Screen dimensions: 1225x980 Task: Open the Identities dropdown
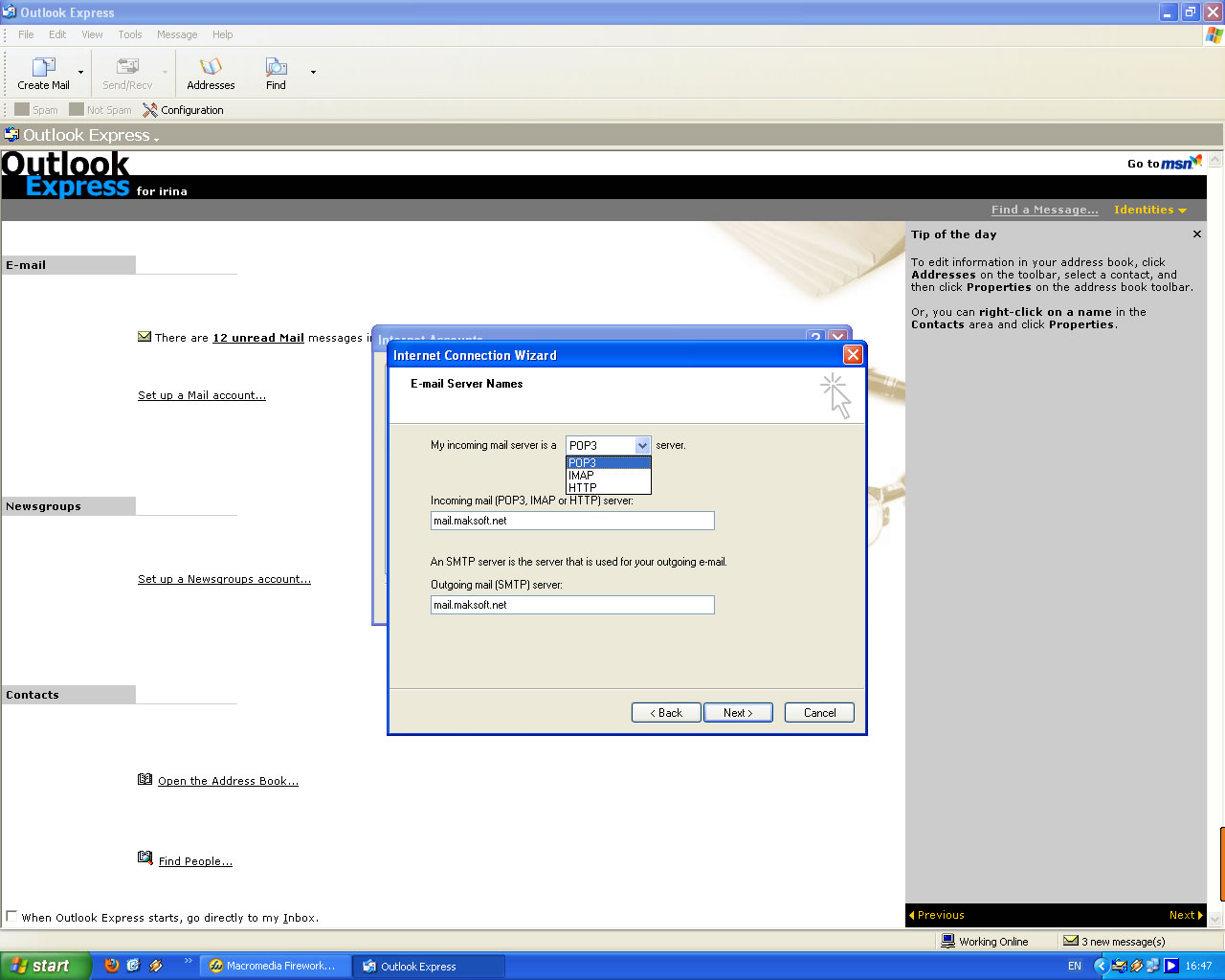tap(1150, 210)
